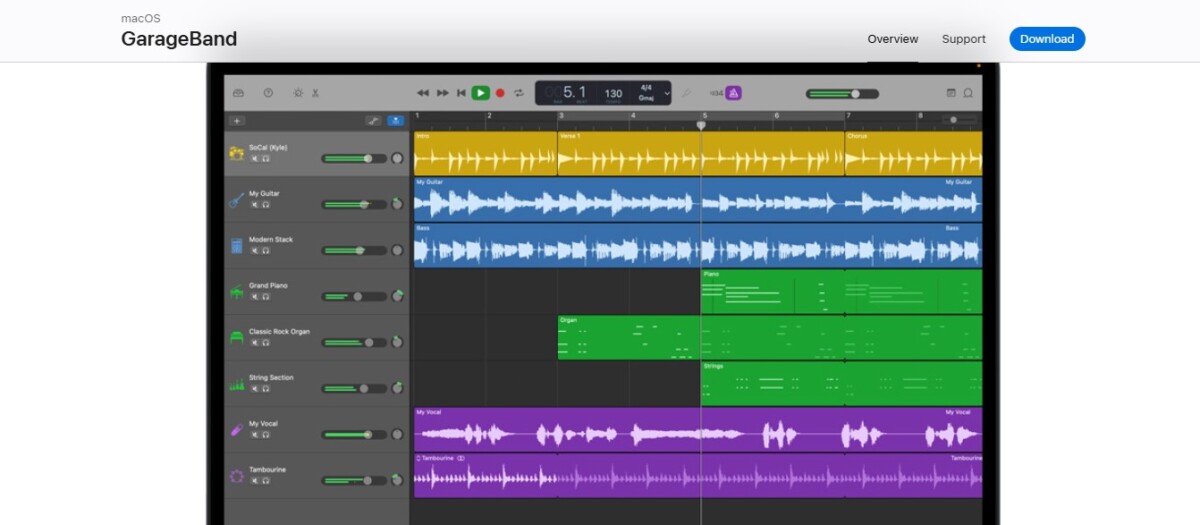
Task: Toggle the Cycle loop mode
Action: pyautogui.click(x=519, y=93)
